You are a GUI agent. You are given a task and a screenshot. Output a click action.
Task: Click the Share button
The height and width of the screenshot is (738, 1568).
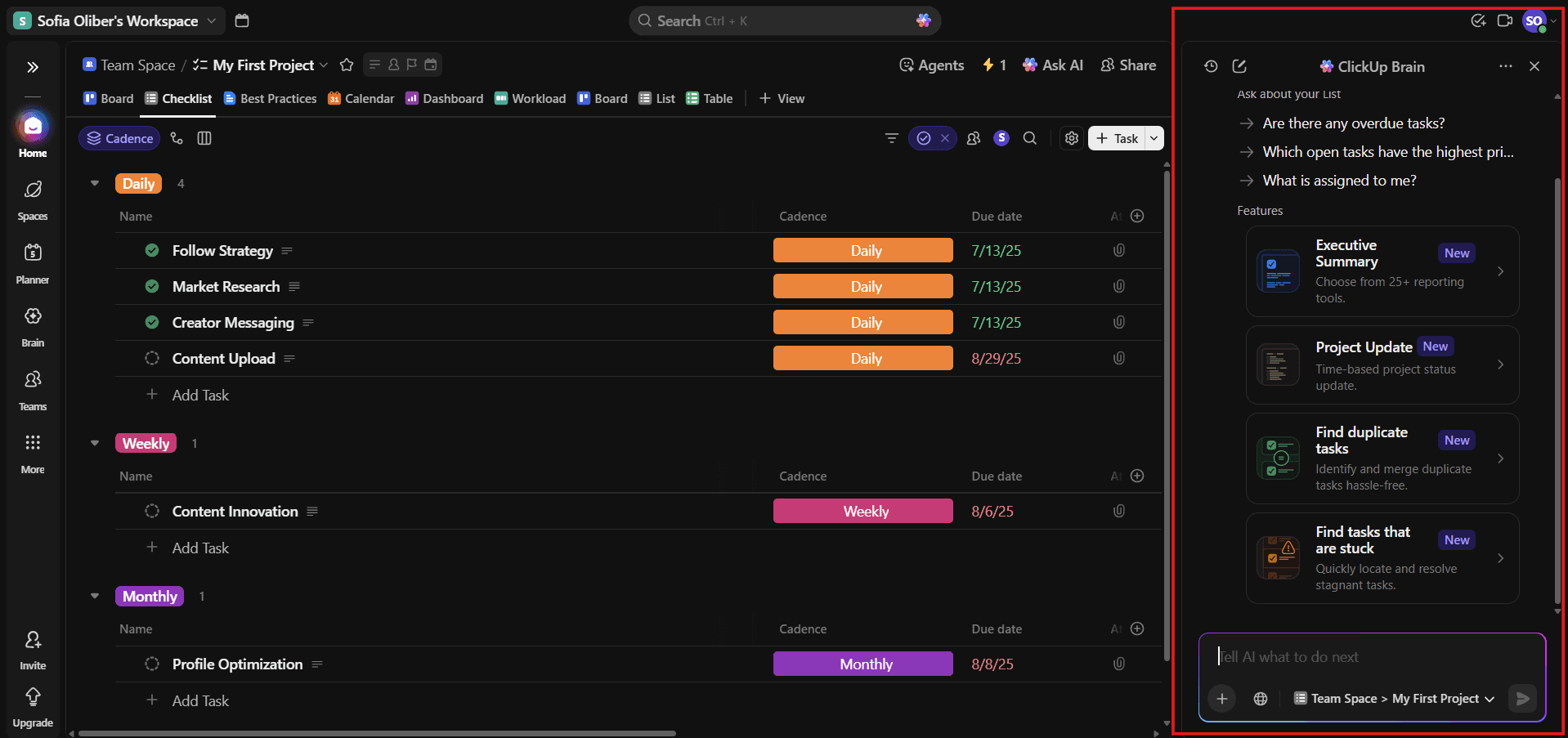tap(1128, 65)
